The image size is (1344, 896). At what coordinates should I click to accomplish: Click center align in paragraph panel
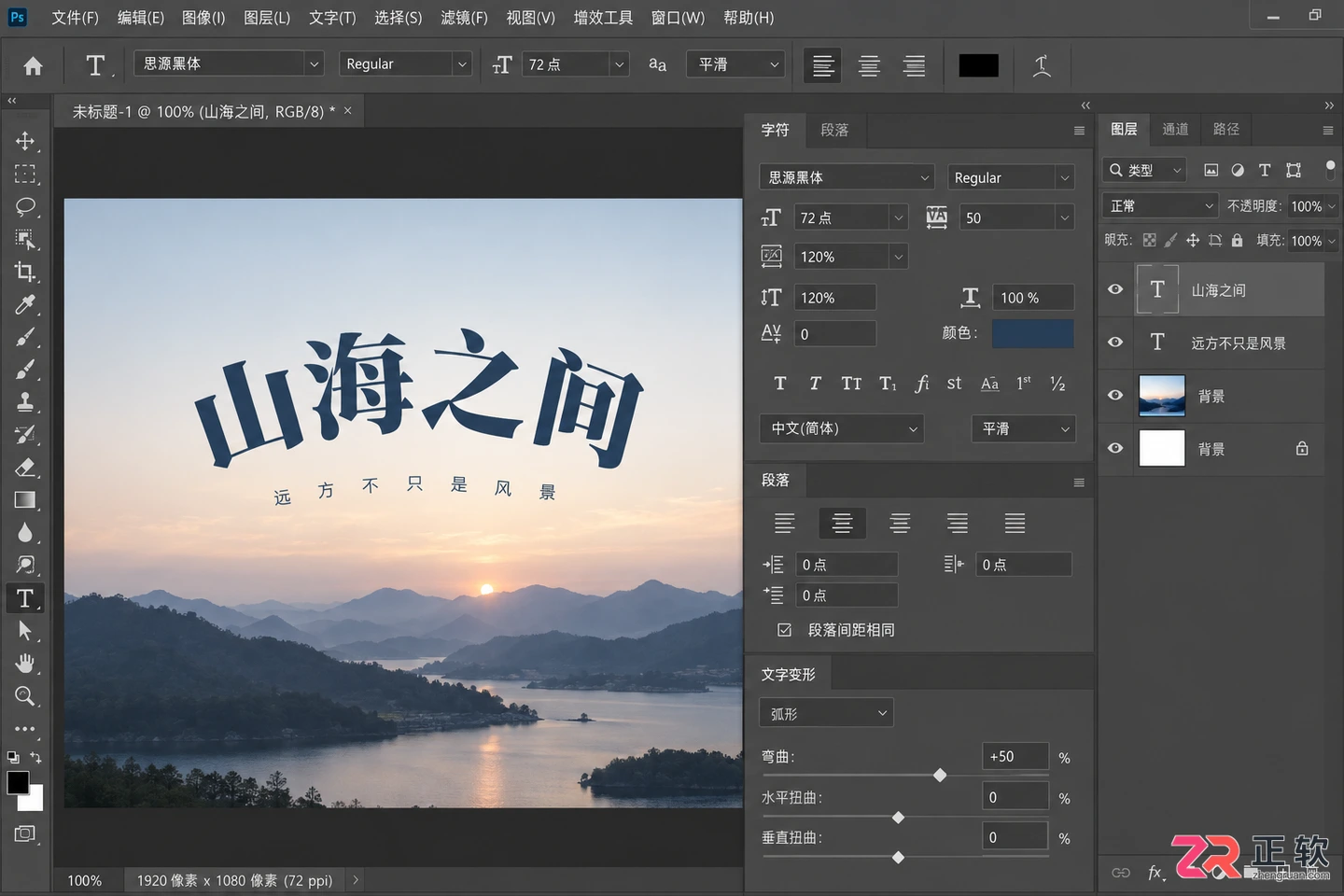click(x=842, y=524)
